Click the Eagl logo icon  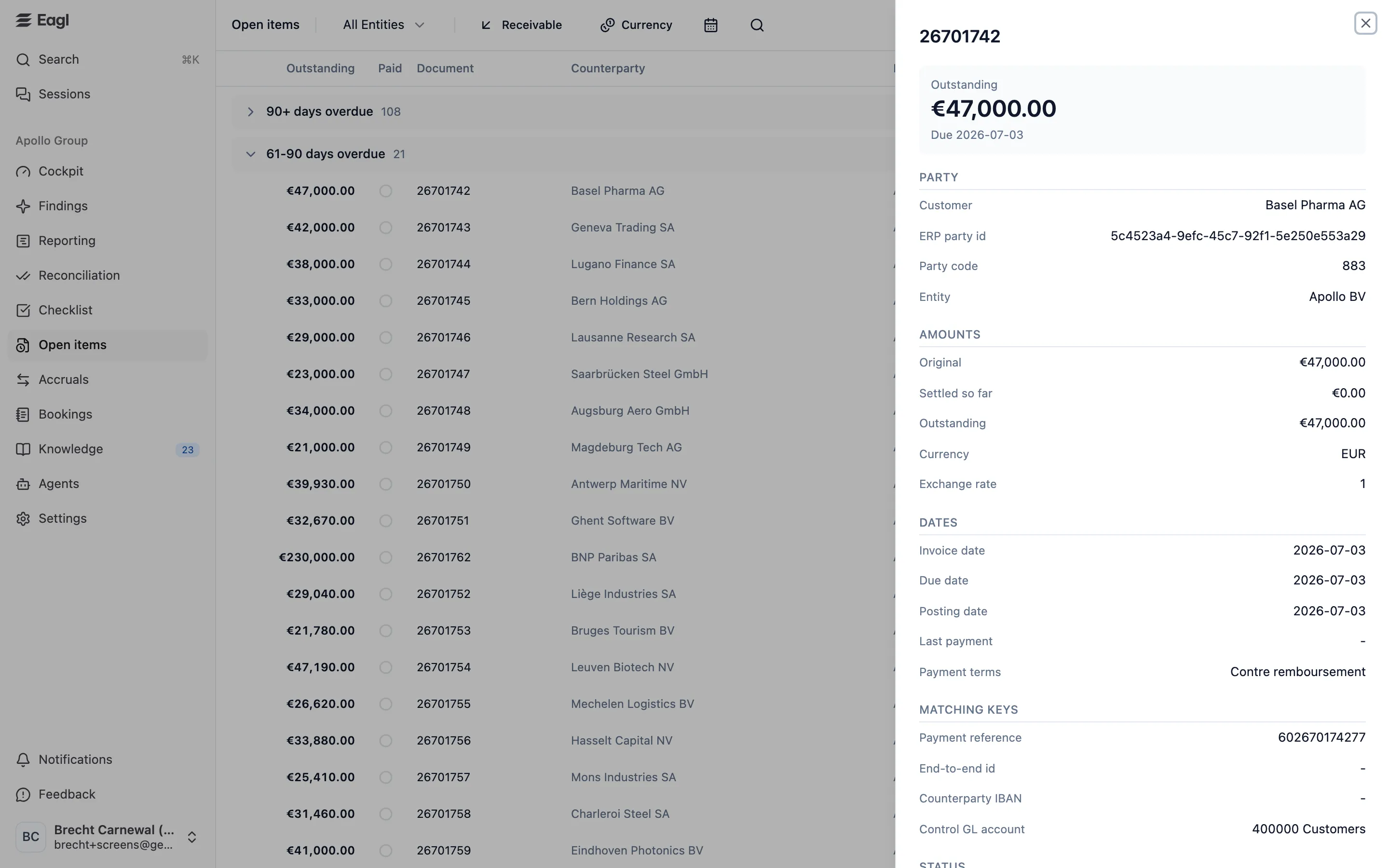[x=23, y=20]
